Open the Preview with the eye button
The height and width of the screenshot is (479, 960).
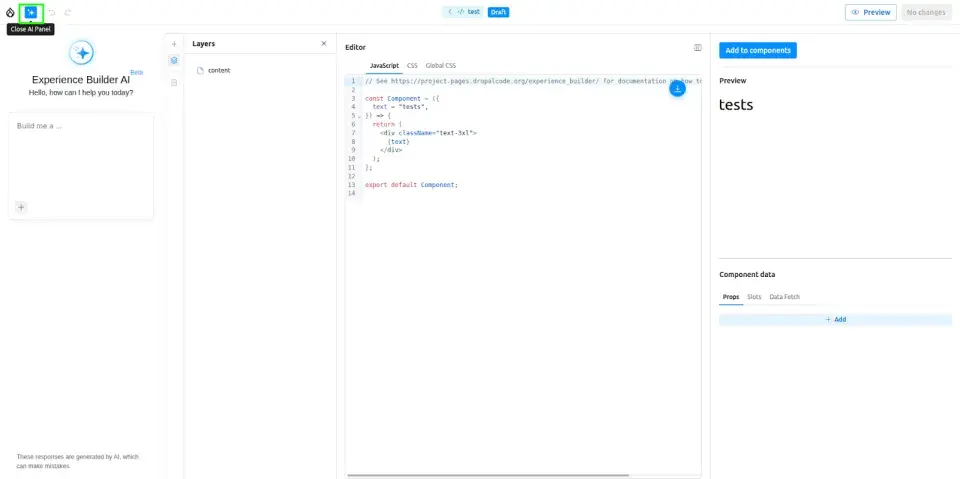click(x=871, y=12)
